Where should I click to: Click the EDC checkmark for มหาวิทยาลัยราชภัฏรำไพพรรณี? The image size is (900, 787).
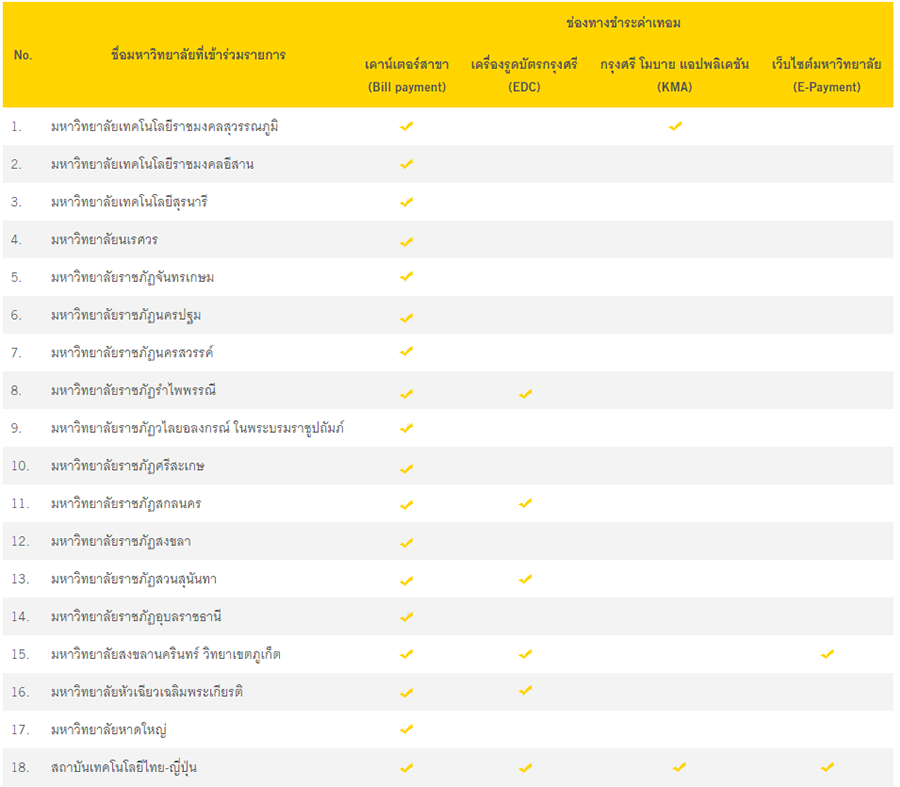coord(525,393)
